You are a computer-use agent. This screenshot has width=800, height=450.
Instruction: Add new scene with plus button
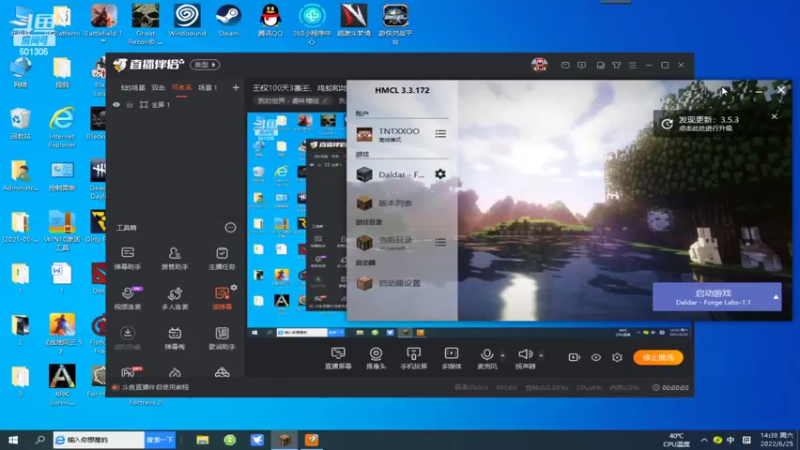(x=236, y=88)
